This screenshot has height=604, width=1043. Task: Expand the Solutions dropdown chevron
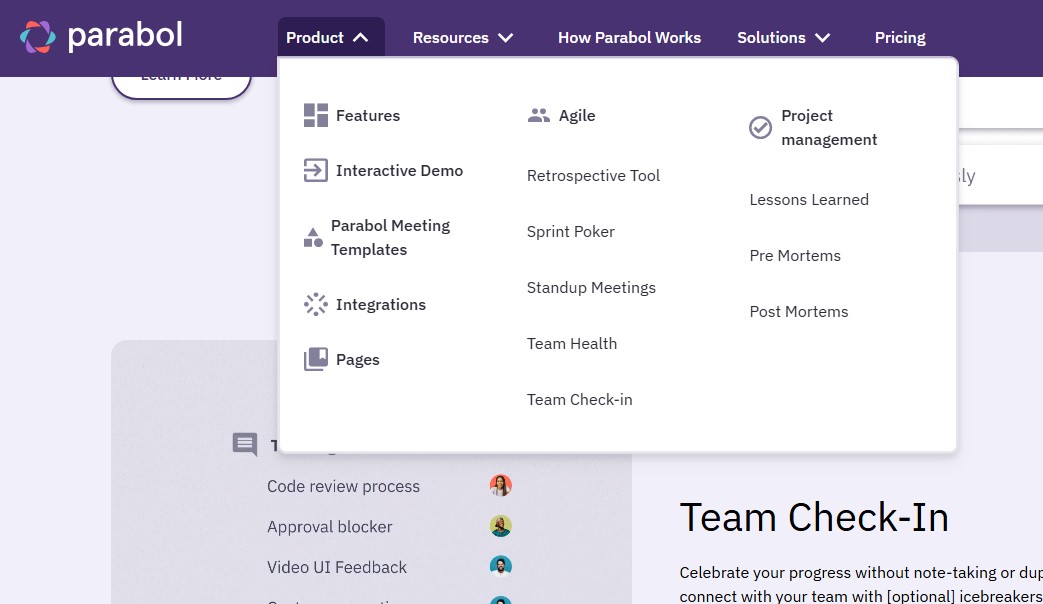(x=823, y=38)
